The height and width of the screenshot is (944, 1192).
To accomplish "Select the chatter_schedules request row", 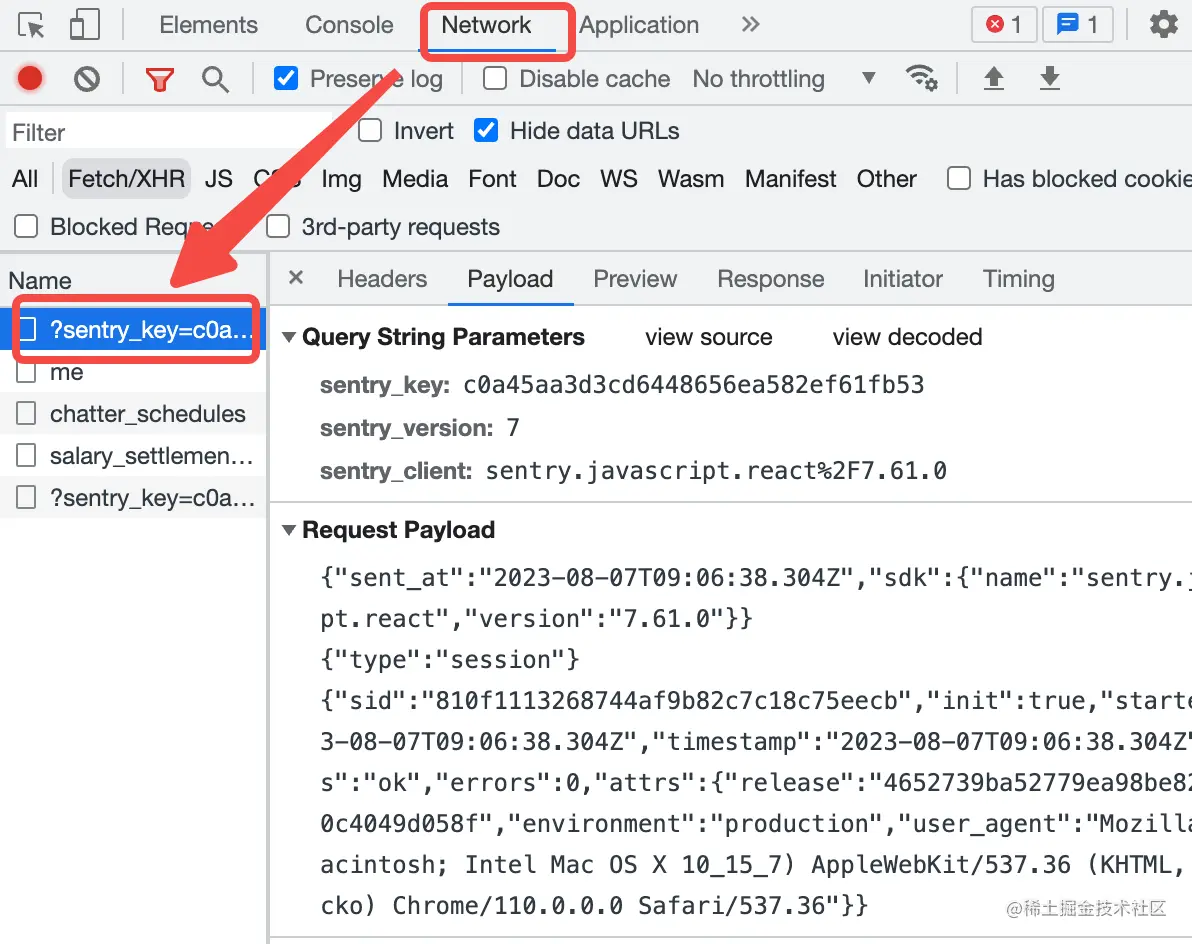I will (133, 413).
